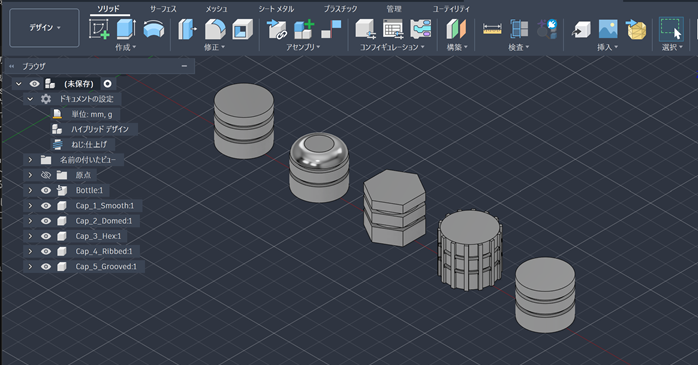
Task: Collapse Browser panel with double arrows
Action: pos(12,66)
